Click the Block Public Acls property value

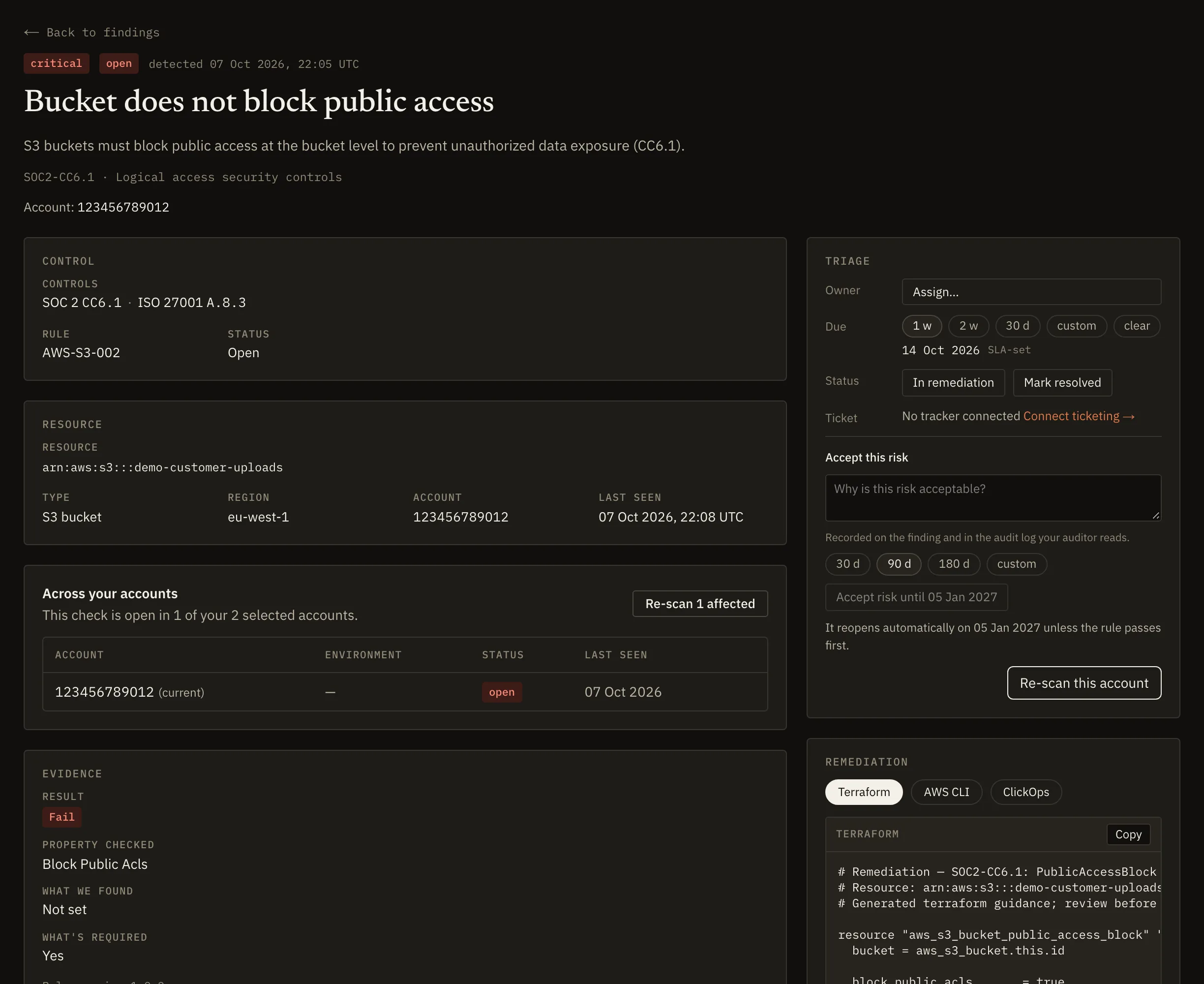tap(94, 864)
